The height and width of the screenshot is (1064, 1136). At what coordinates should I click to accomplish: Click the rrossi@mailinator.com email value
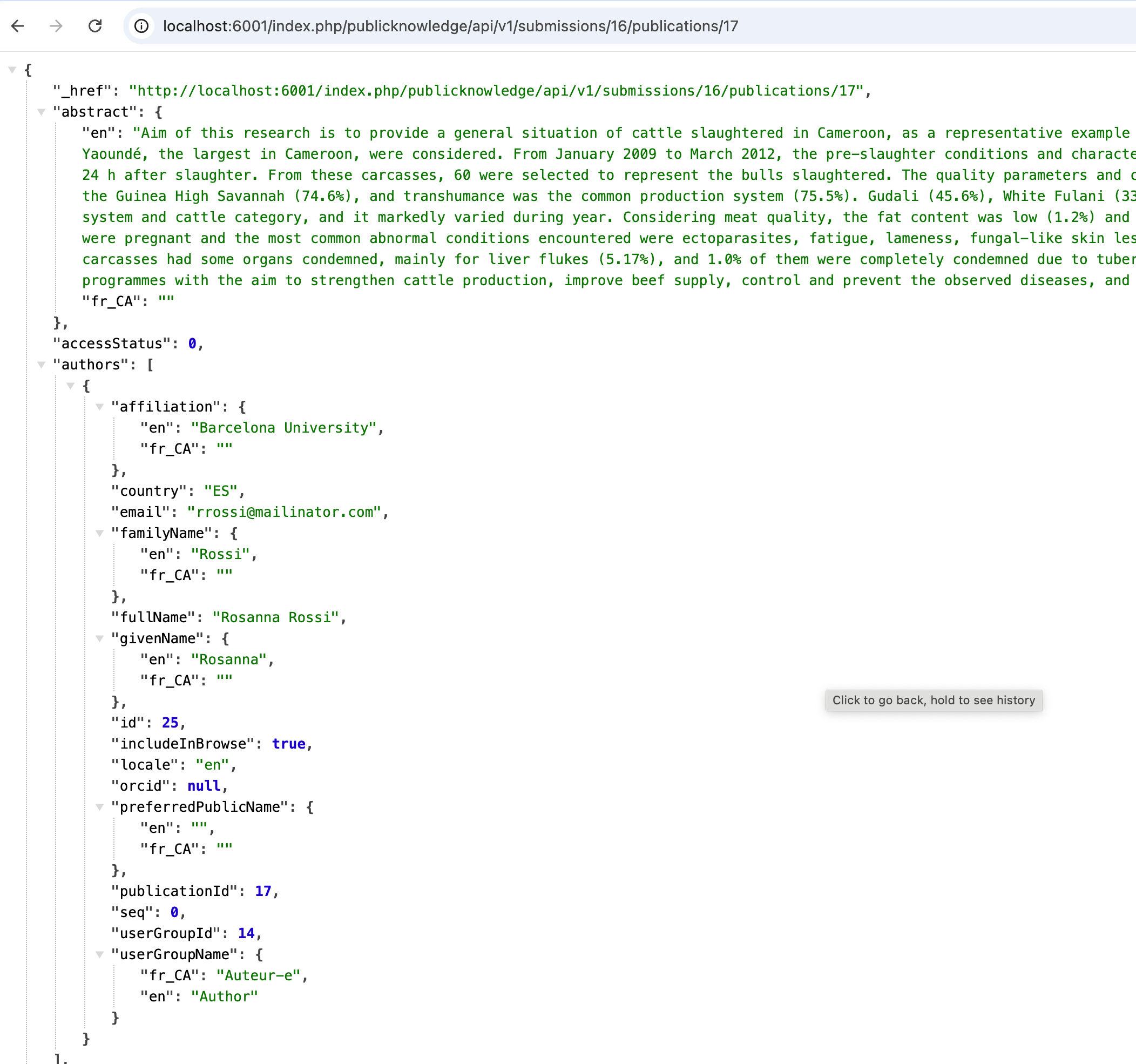[284, 512]
